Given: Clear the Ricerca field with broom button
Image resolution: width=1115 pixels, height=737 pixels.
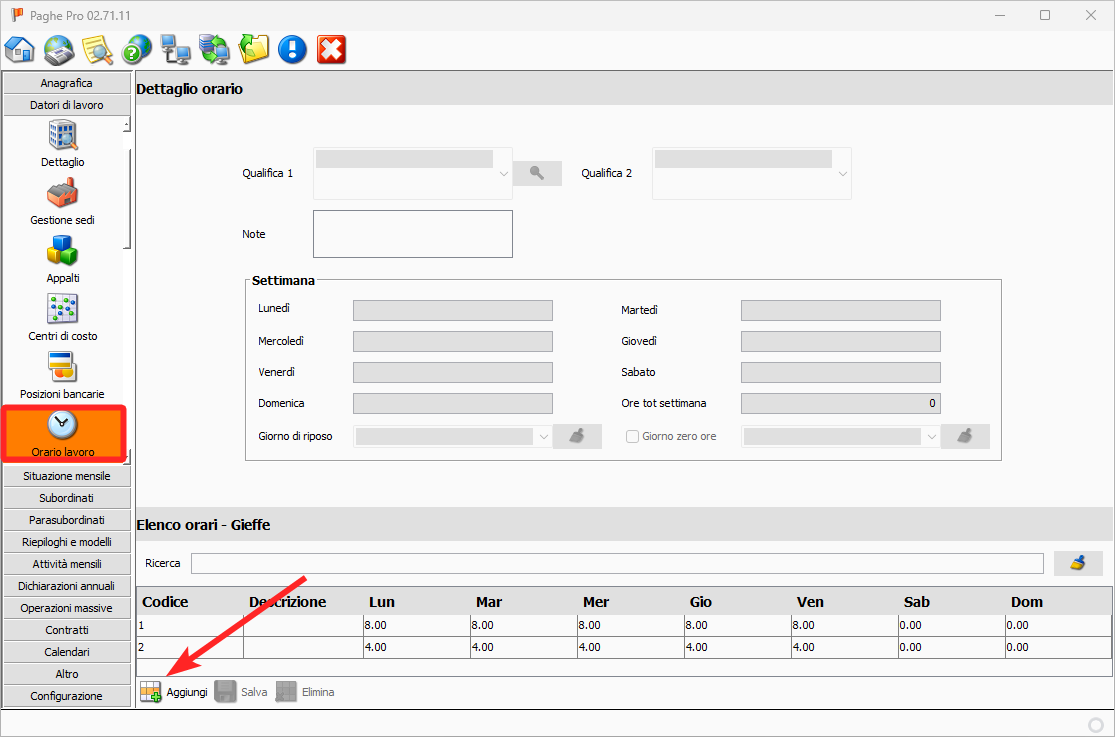Looking at the screenshot, I should point(1078,563).
